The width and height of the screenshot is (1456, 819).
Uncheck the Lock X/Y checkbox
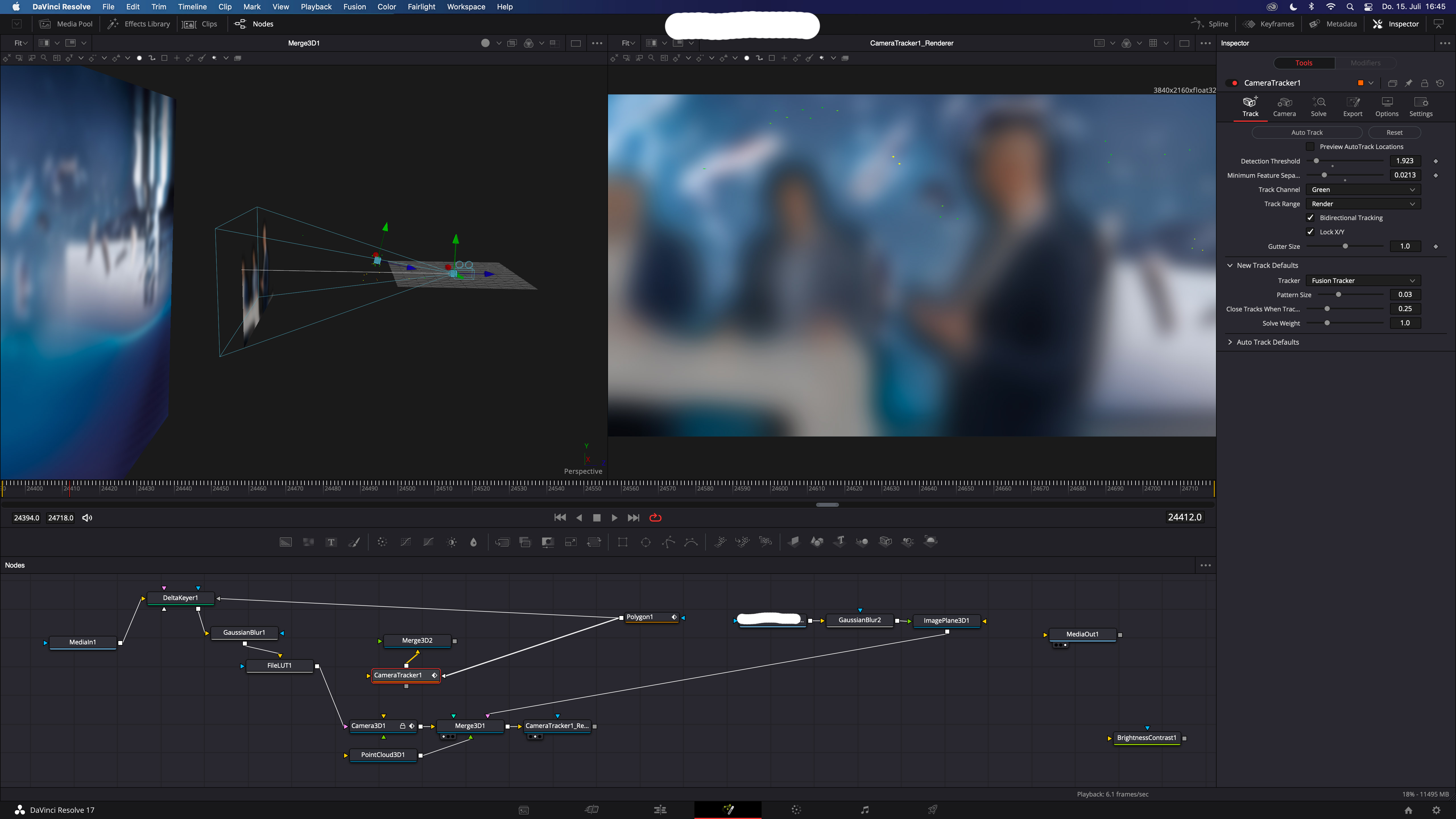(x=1310, y=232)
